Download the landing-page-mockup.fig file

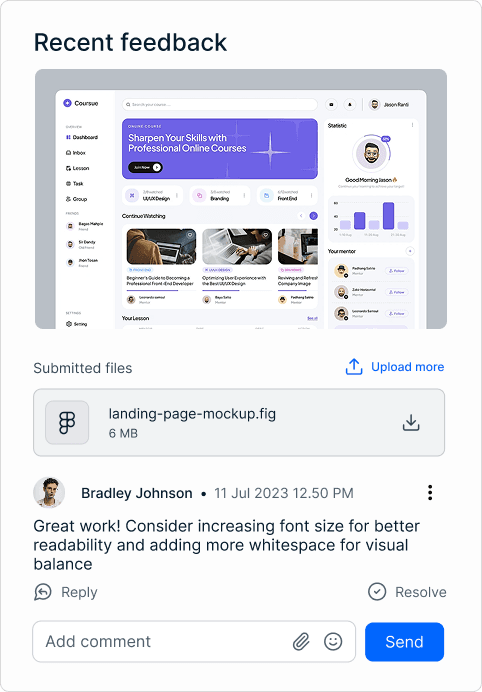pos(410,422)
